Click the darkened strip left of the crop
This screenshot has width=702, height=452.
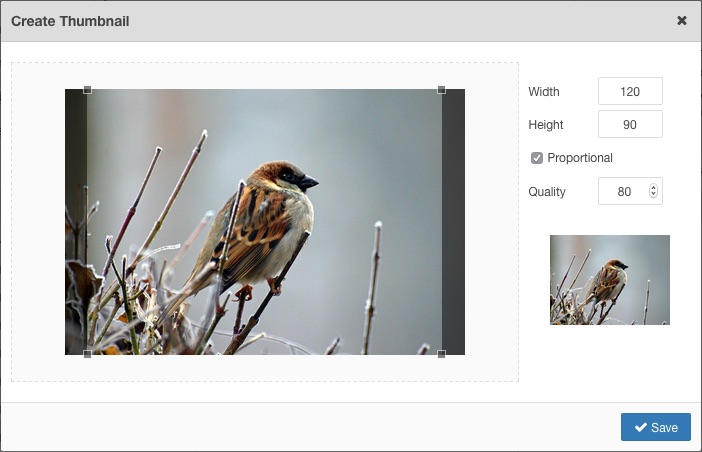[76, 222]
